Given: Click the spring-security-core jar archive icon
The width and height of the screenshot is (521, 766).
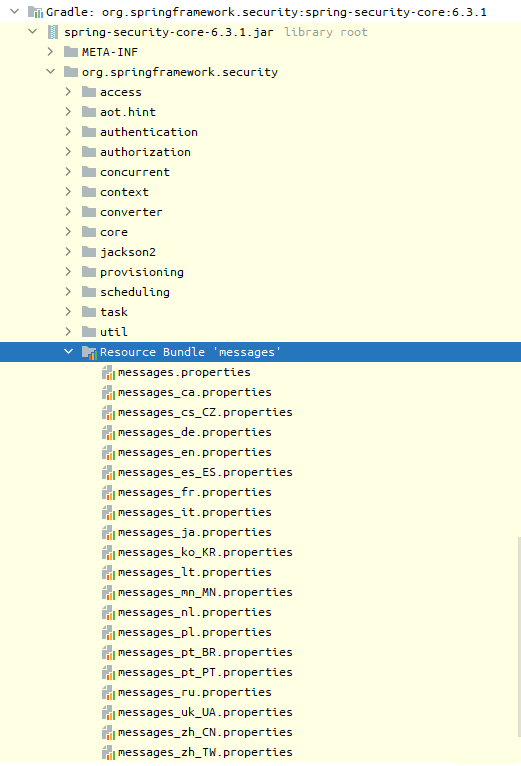Looking at the screenshot, I should [53, 32].
